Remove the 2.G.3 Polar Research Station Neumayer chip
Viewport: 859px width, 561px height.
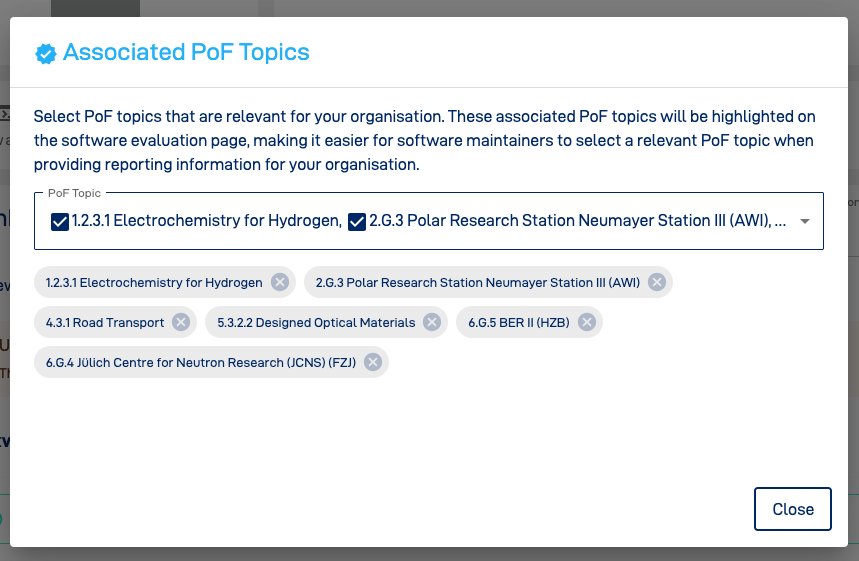coord(657,282)
